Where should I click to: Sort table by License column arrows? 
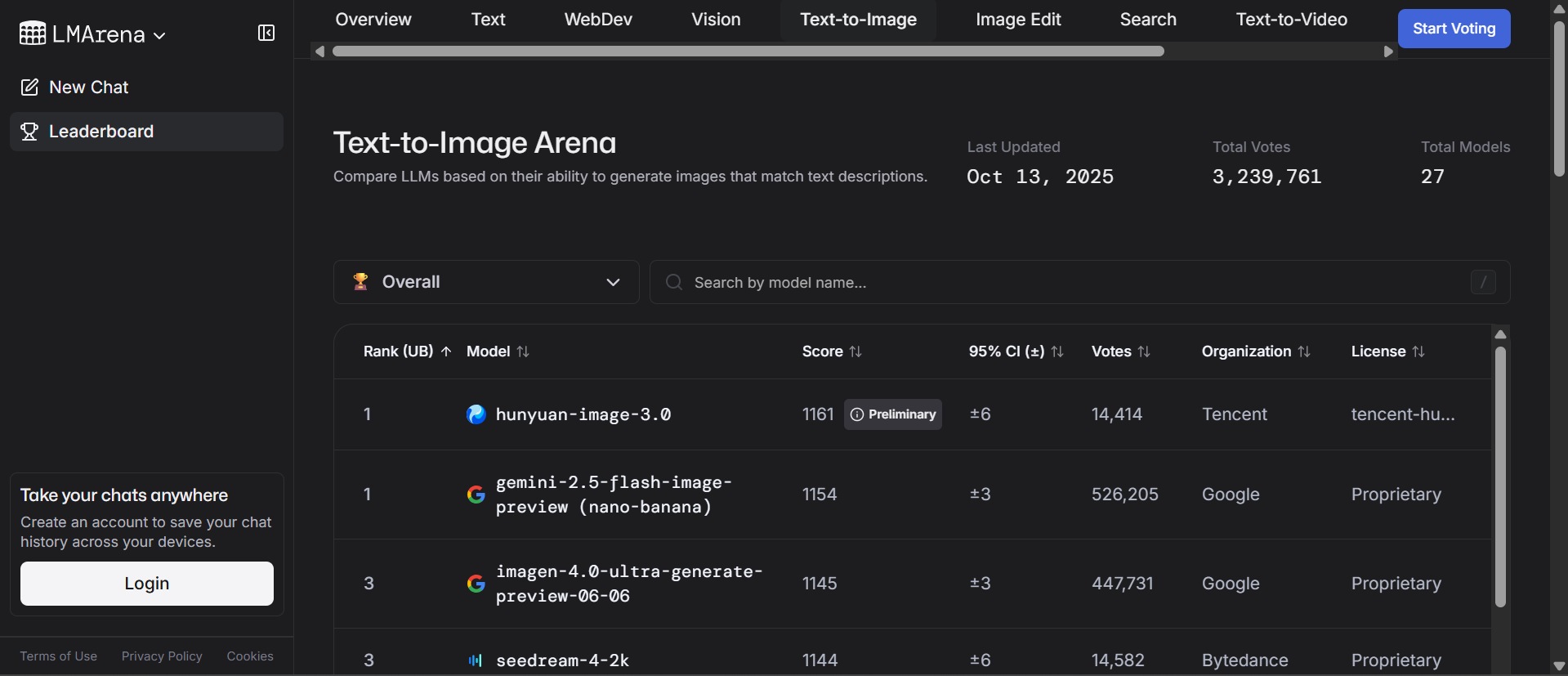[x=1418, y=351]
